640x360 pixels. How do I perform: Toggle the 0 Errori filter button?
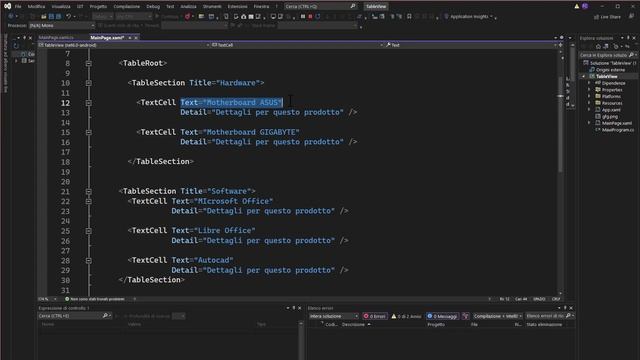pyautogui.click(x=374, y=316)
